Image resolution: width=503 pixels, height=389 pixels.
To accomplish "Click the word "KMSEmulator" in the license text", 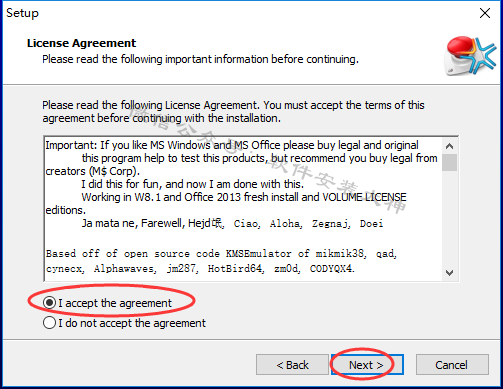I will [x=259, y=254].
